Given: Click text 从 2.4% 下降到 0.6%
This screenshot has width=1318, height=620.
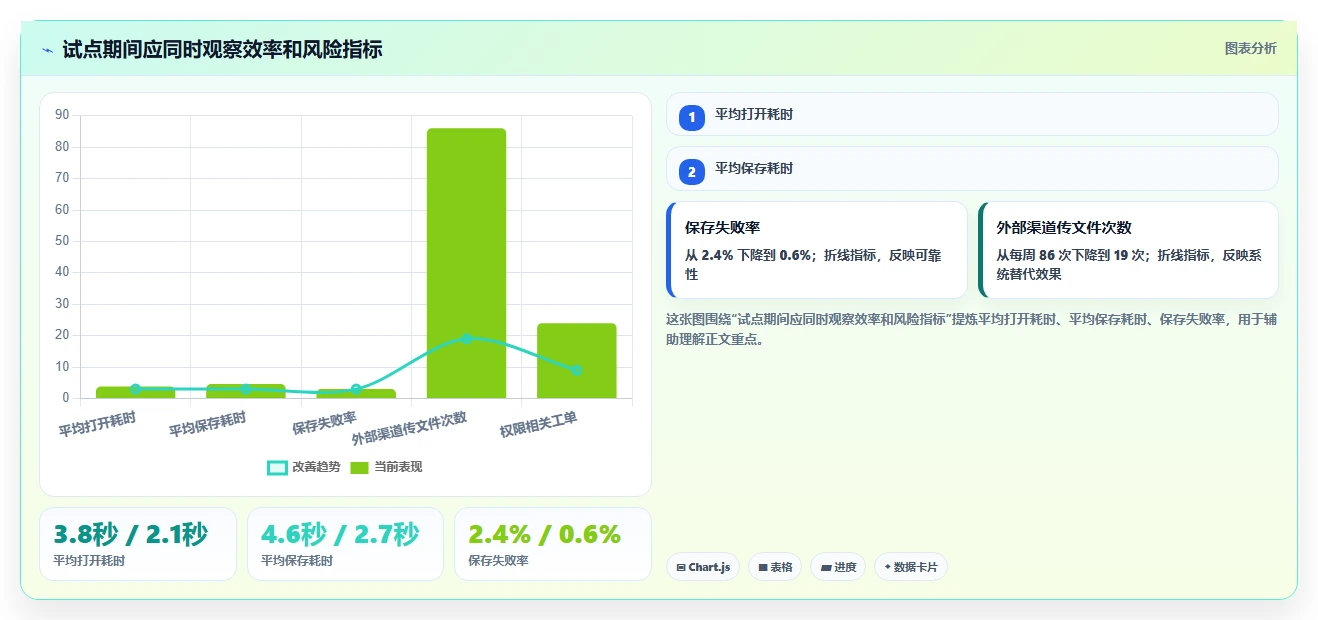Looking at the screenshot, I should [748, 255].
